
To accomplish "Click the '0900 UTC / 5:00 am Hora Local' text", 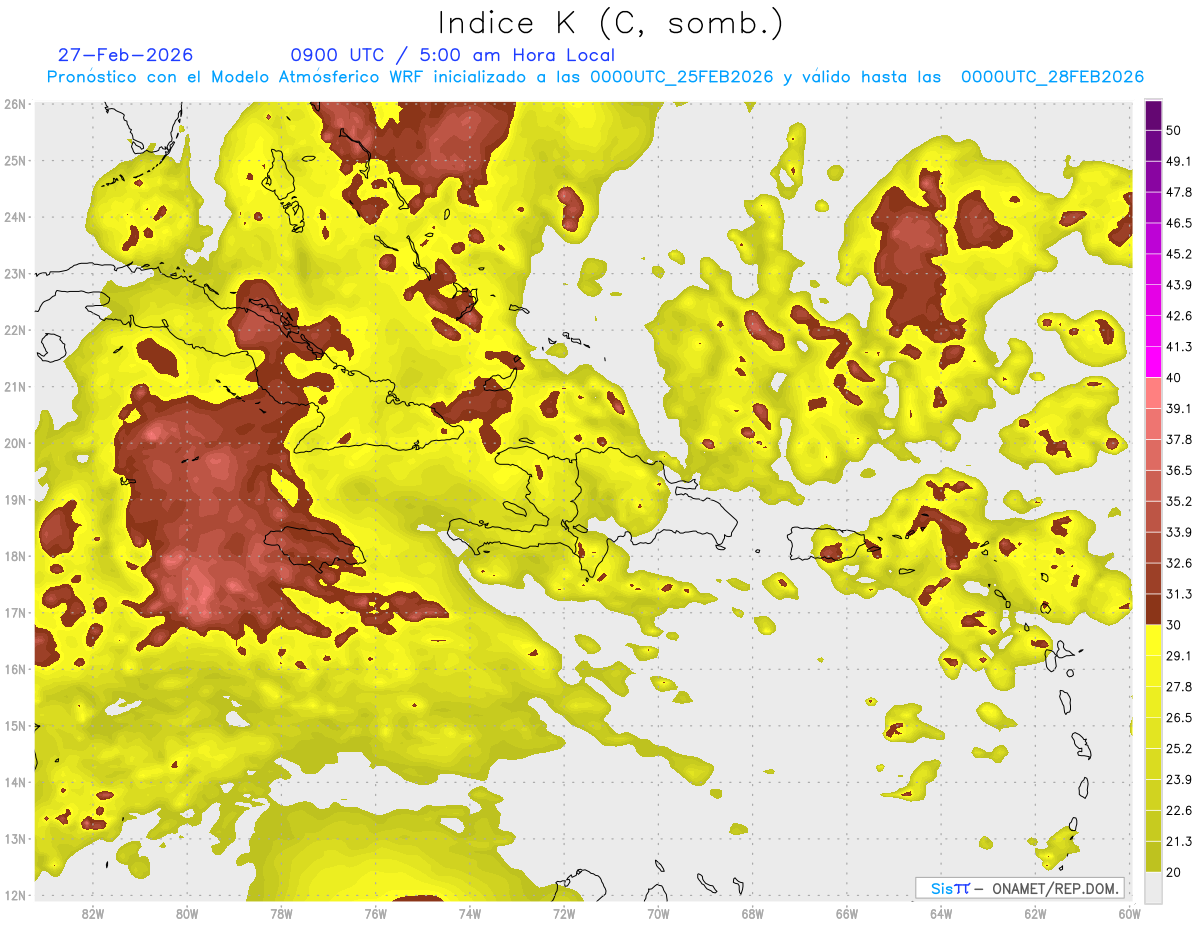I will pos(452,55).
